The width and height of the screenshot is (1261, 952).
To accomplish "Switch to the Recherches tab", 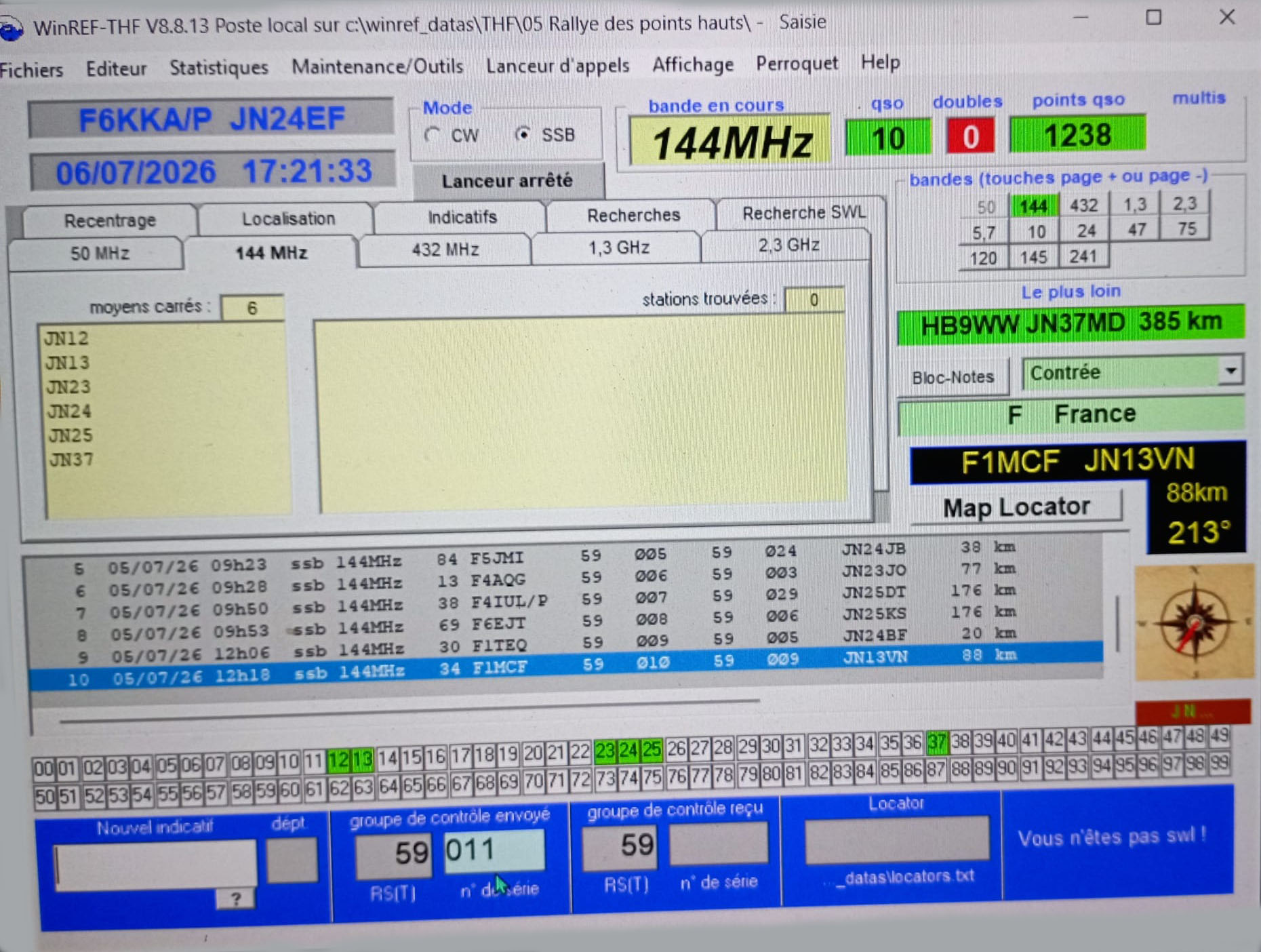I will tap(633, 215).
